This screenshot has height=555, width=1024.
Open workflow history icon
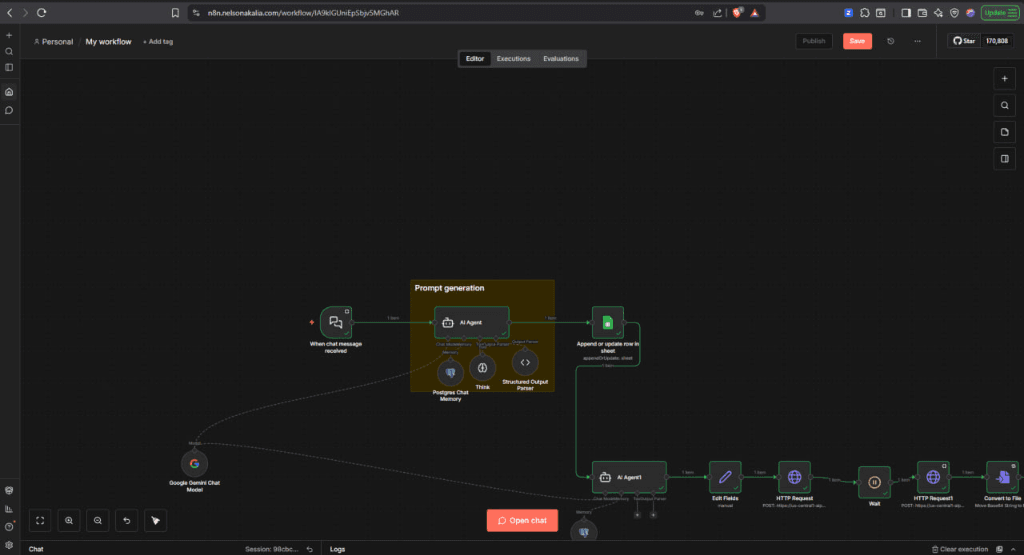tap(890, 41)
